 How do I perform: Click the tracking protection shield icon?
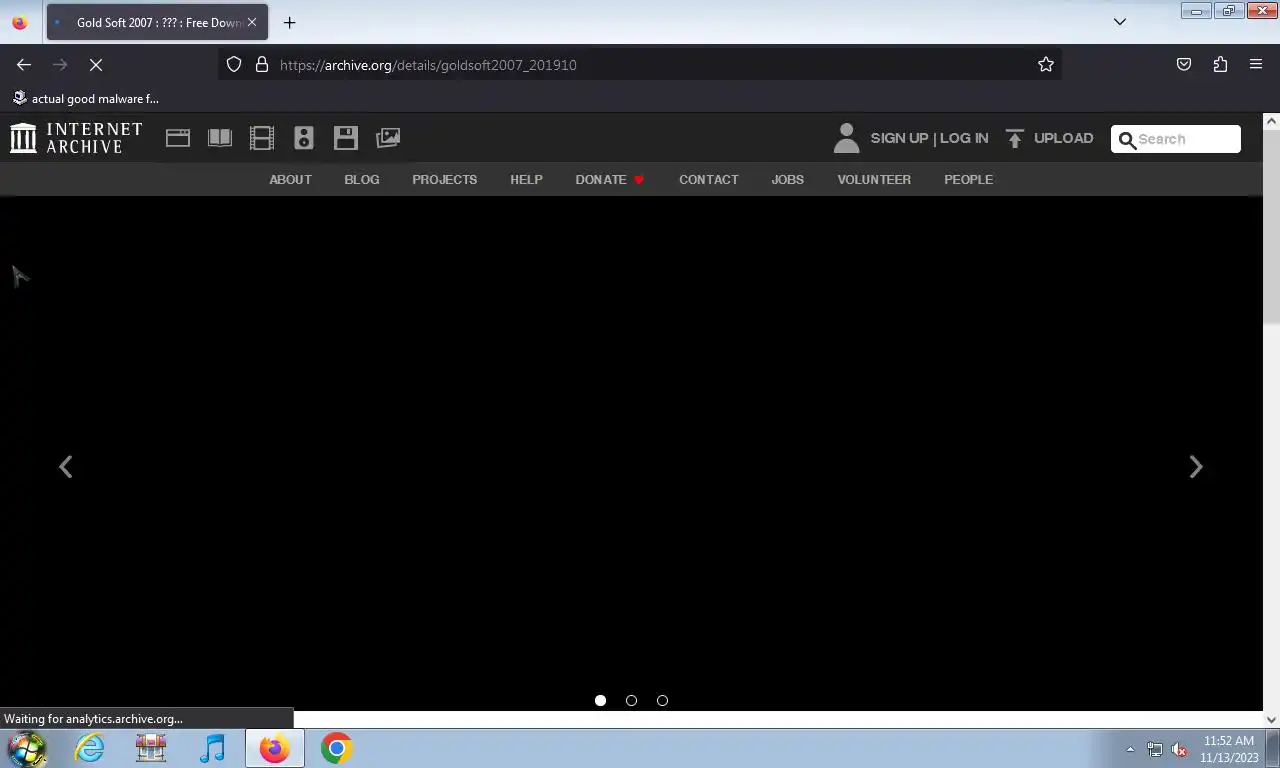[x=234, y=65]
